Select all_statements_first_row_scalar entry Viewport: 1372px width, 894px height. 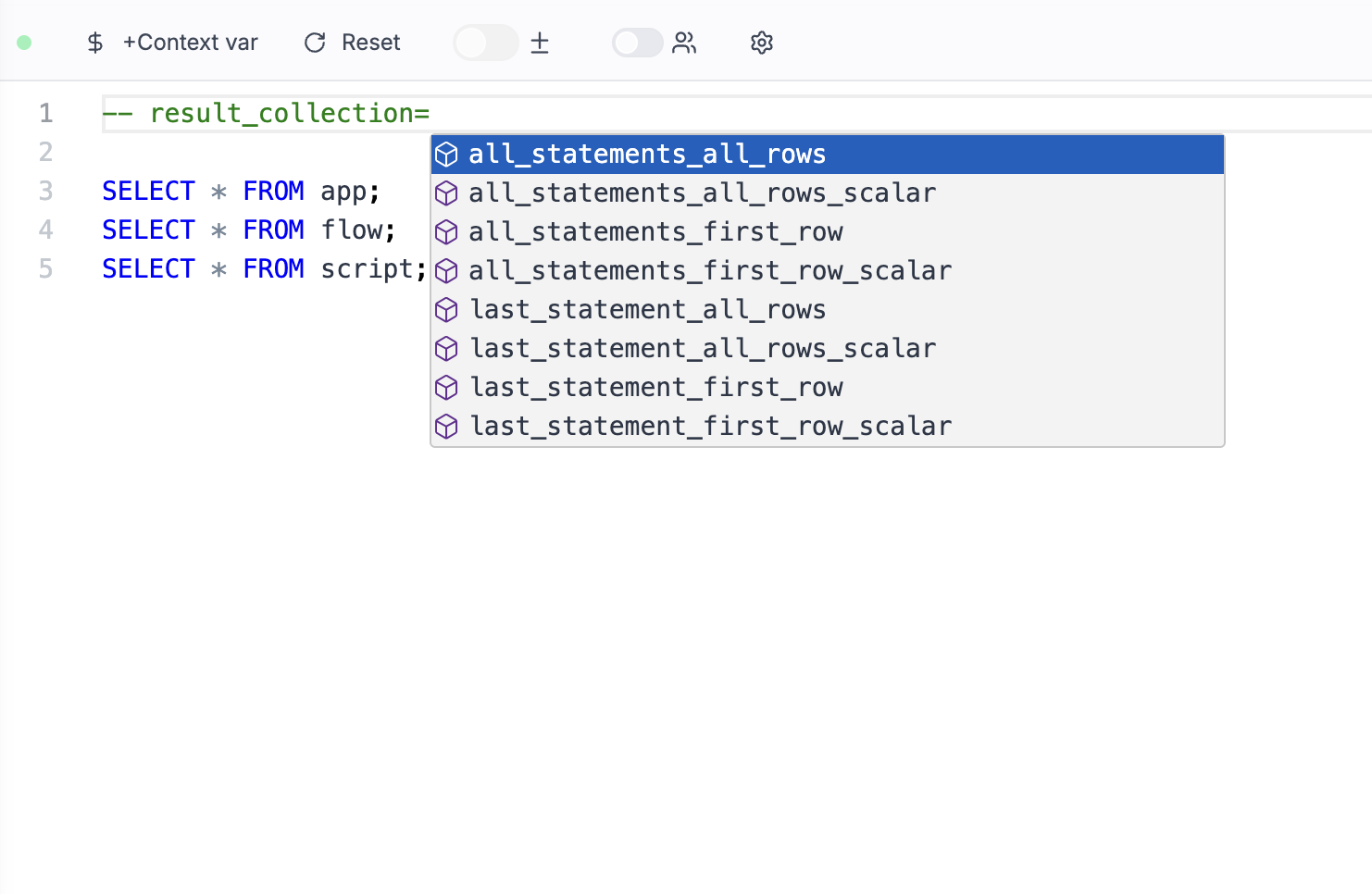(709, 270)
